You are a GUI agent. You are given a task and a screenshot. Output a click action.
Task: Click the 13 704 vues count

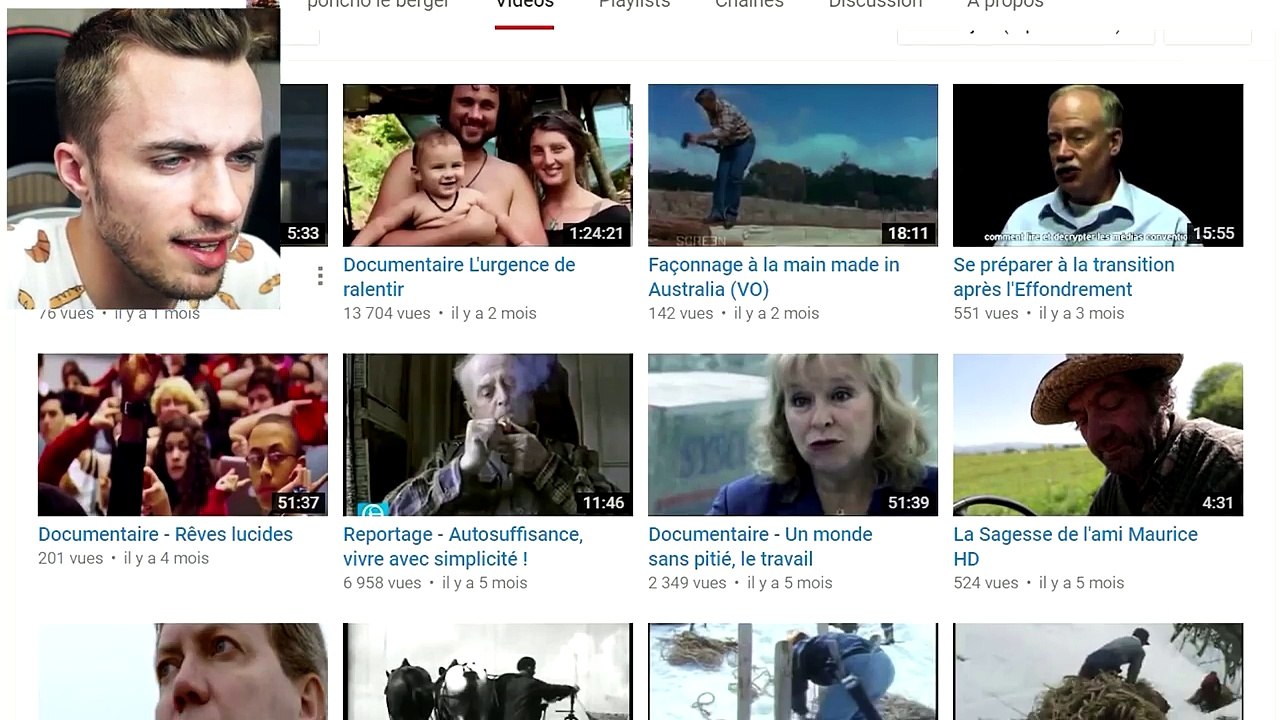[x=387, y=313]
